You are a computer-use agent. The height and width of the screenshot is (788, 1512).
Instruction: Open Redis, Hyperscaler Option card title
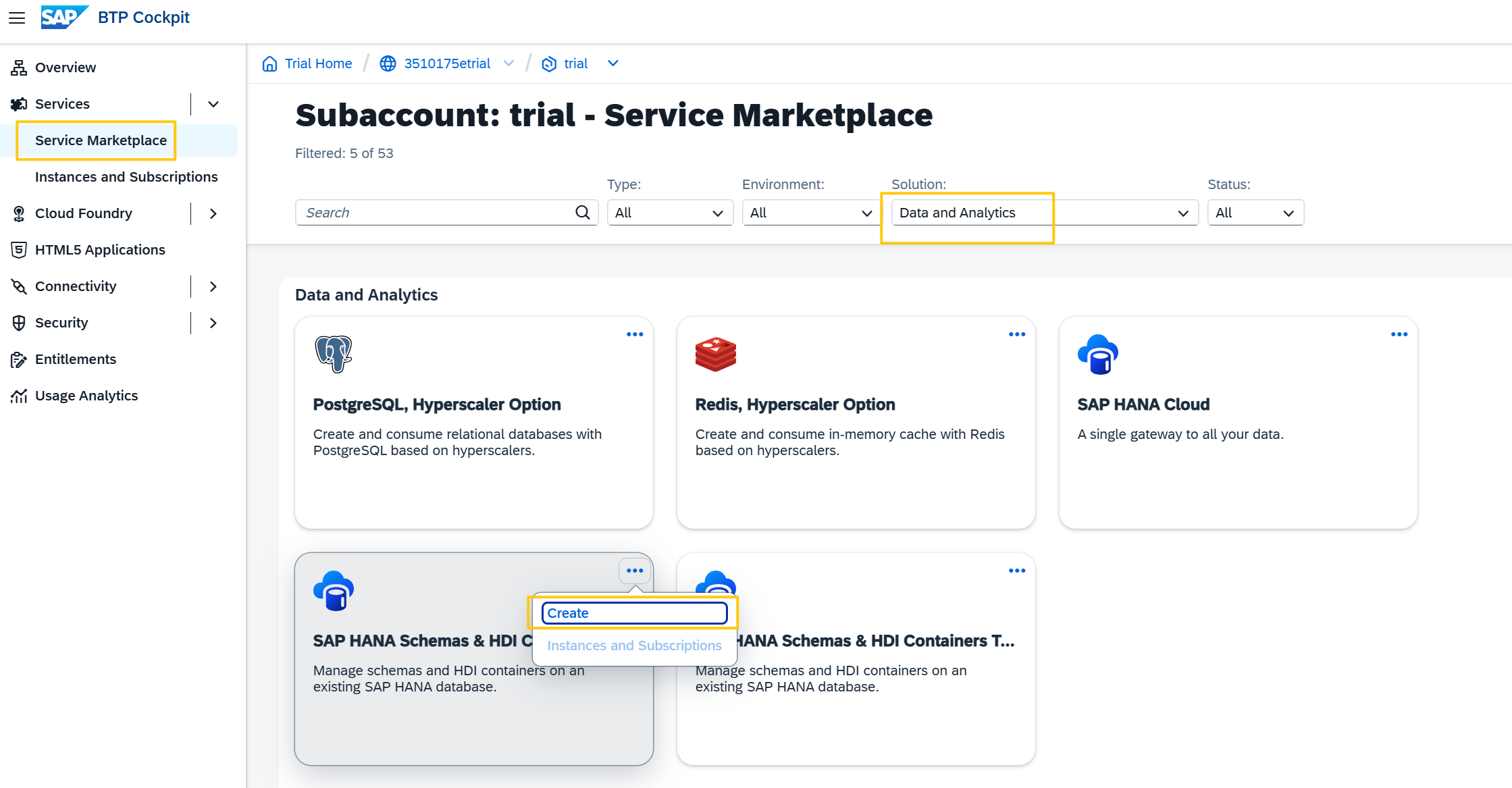coord(795,404)
